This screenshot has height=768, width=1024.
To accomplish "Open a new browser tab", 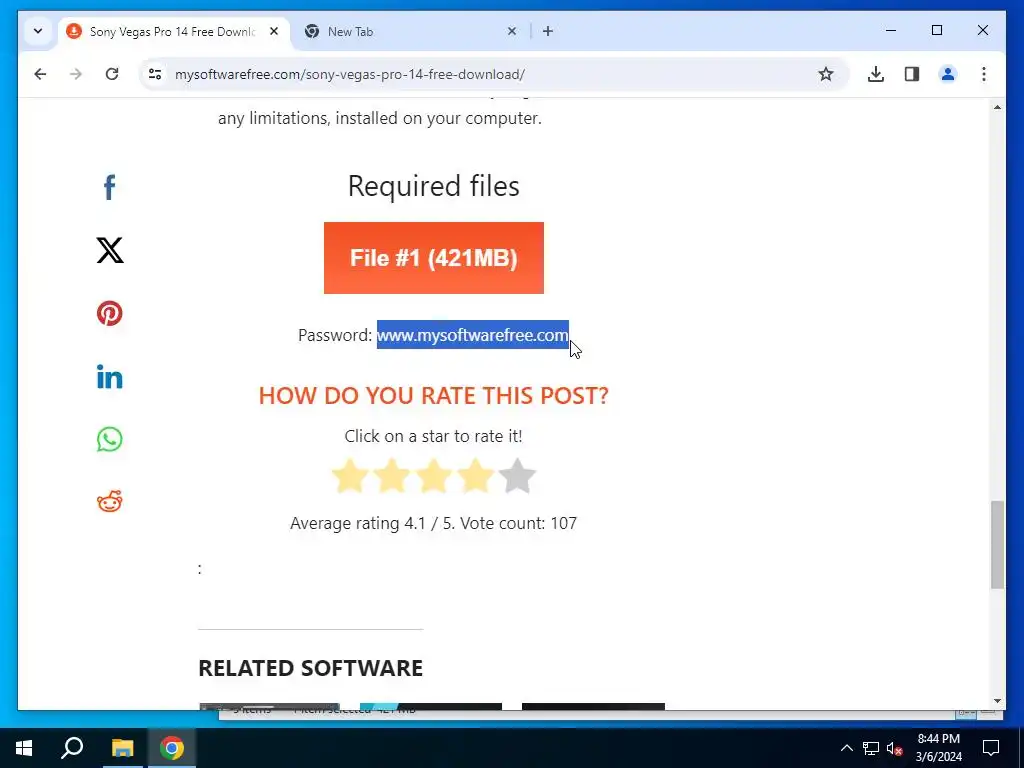I will [548, 31].
